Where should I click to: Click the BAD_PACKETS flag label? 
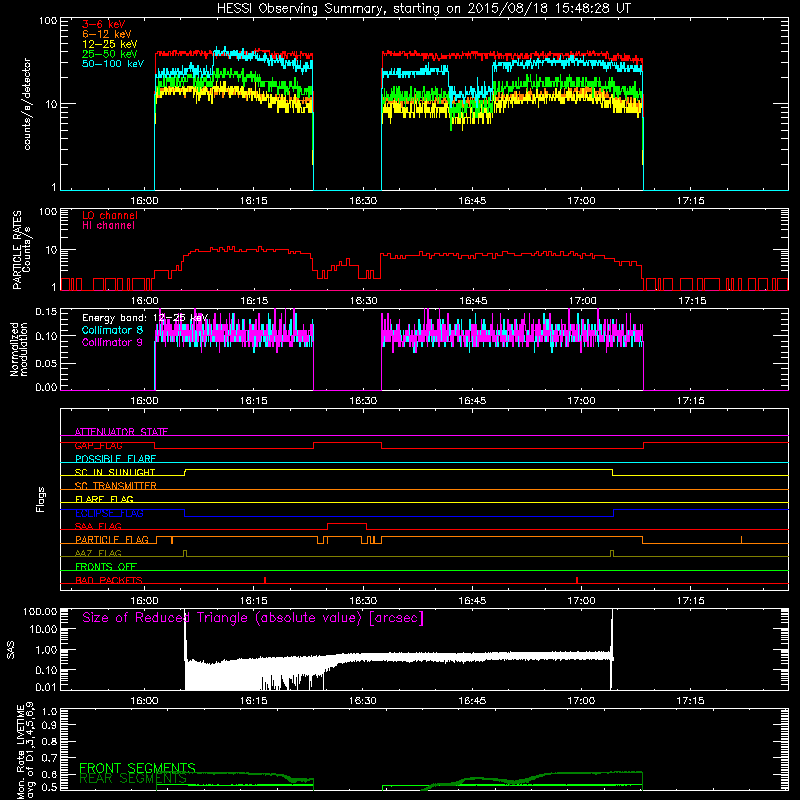(109, 580)
